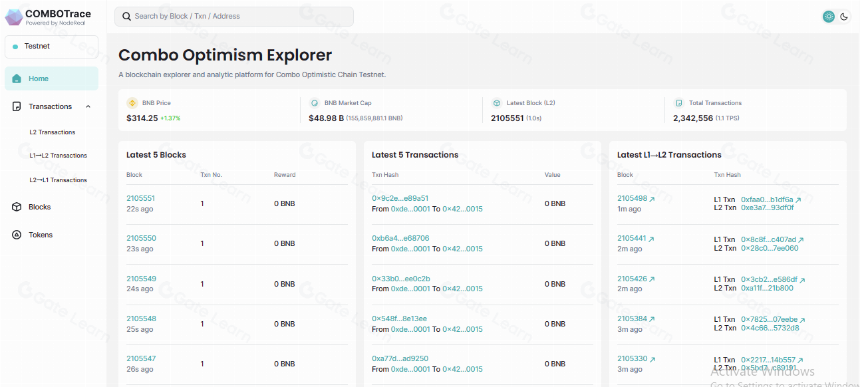Open transaction hash 0xb6a4...e68706
The height and width of the screenshot is (387, 860).
point(400,238)
